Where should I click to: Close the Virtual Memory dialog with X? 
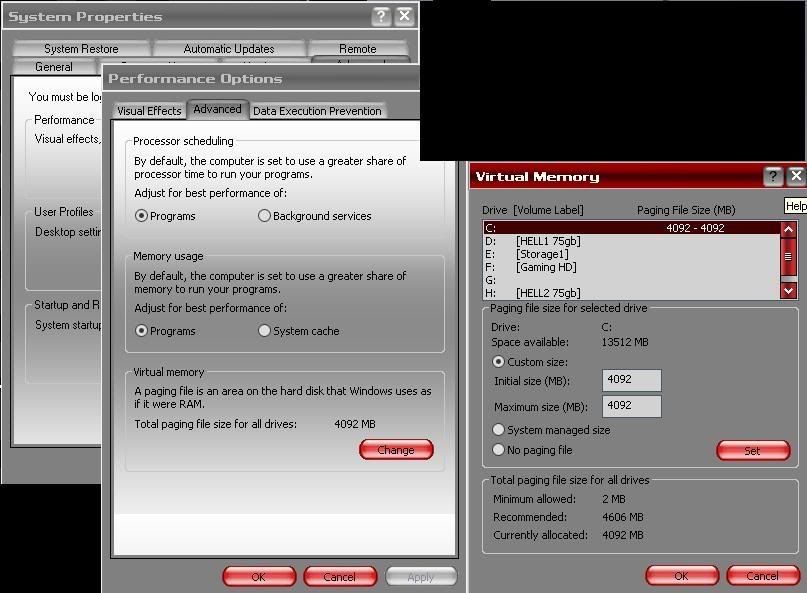796,176
